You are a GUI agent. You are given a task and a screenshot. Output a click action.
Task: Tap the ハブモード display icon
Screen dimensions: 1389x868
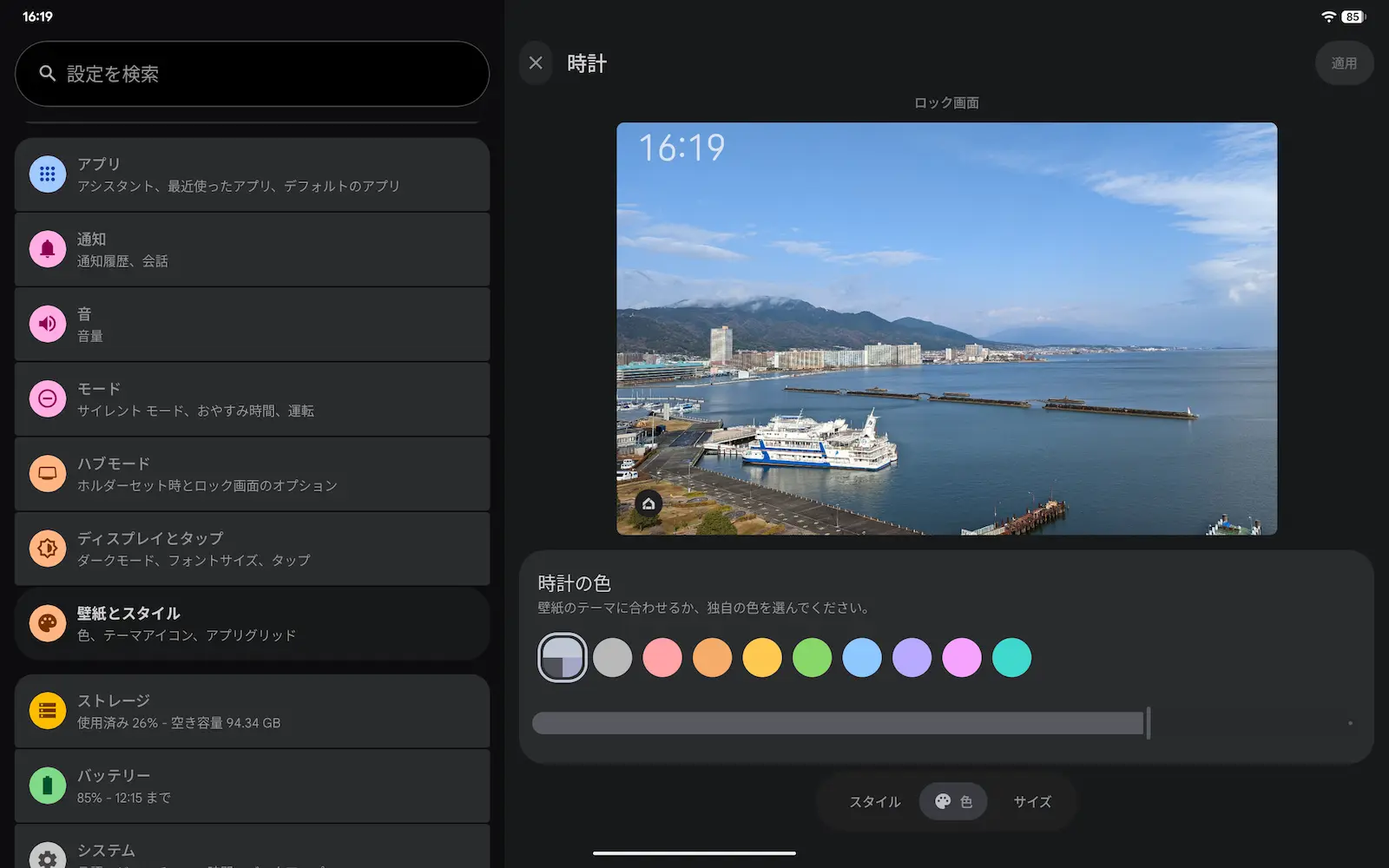click(48, 474)
